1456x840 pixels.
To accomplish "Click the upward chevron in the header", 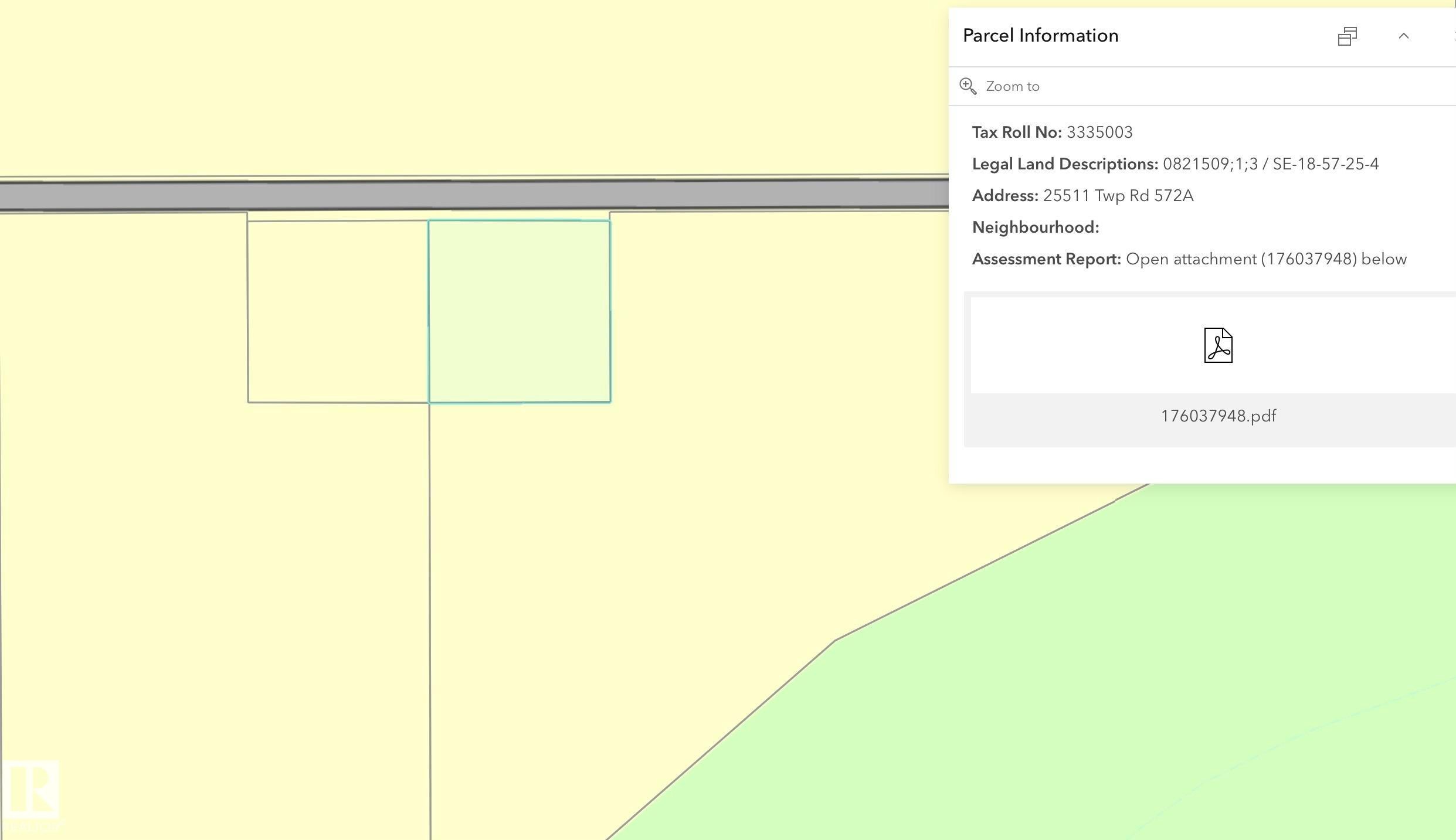I will point(1404,36).
